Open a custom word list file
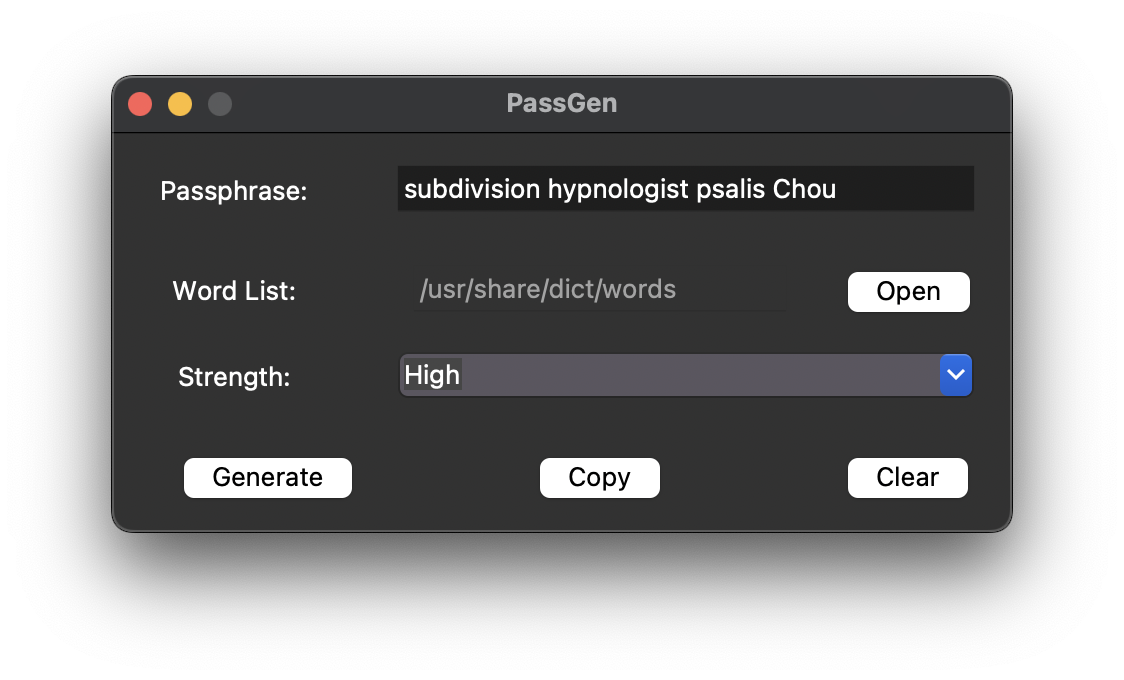Viewport: 1124px width, 680px height. pos(908,291)
